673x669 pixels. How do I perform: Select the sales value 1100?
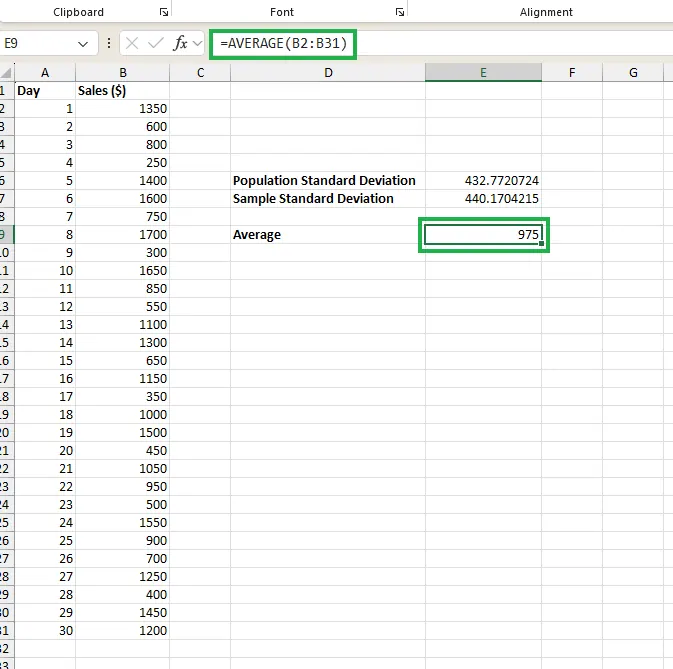(123, 325)
